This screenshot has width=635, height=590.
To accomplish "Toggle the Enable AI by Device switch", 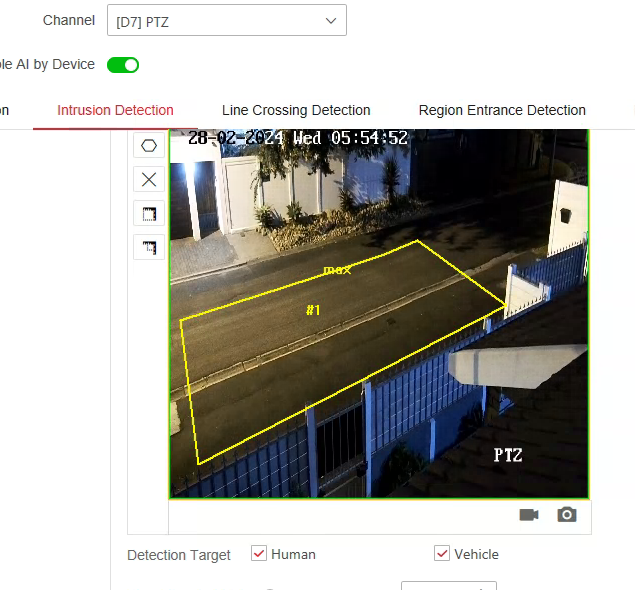I will click(123, 65).
